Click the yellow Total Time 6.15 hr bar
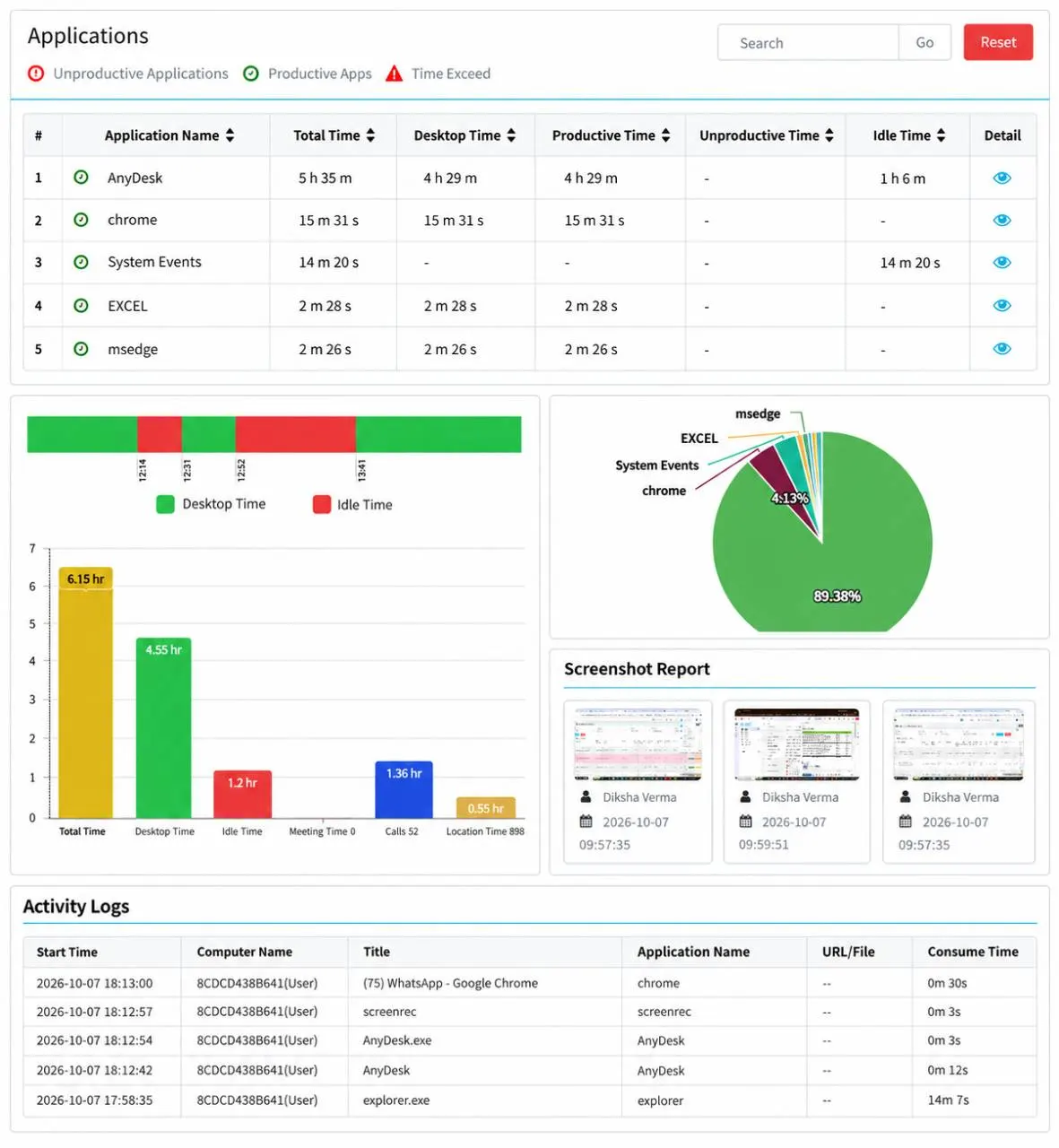 (x=85, y=692)
